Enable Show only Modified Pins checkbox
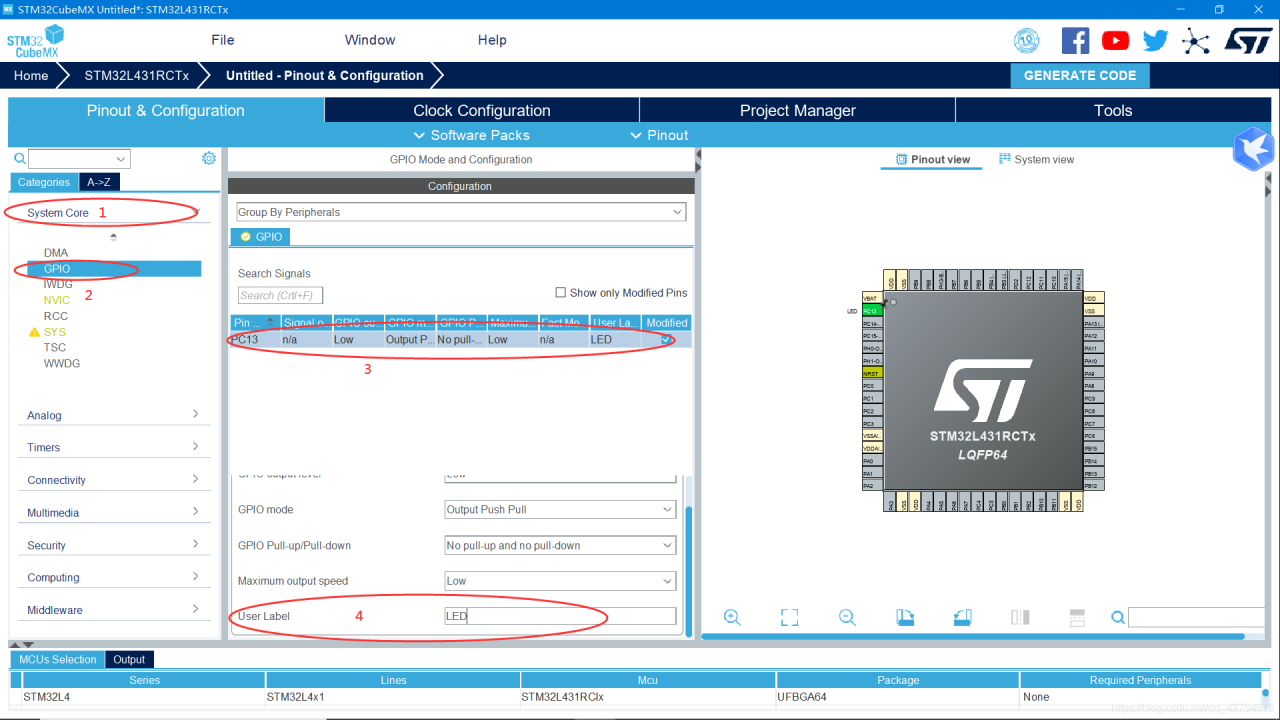This screenshot has height=720, width=1280. [560, 293]
